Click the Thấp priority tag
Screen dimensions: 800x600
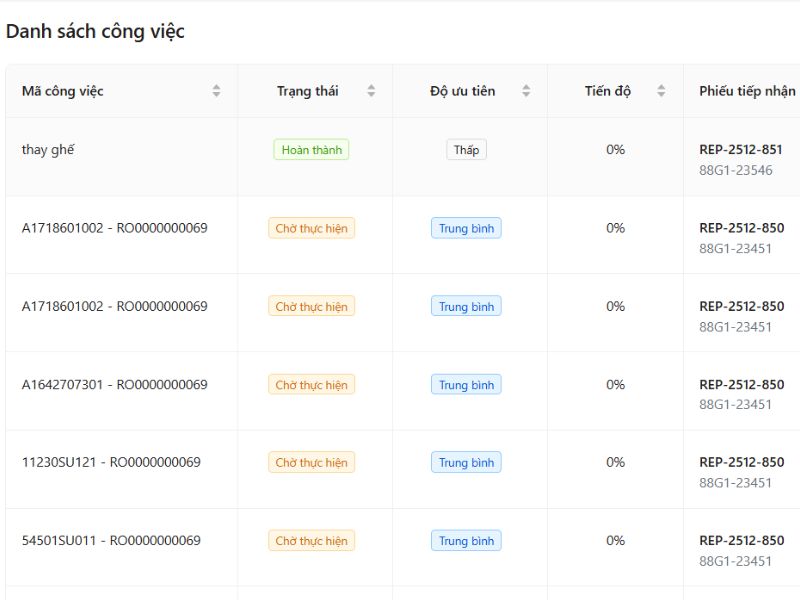pos(466,150)
